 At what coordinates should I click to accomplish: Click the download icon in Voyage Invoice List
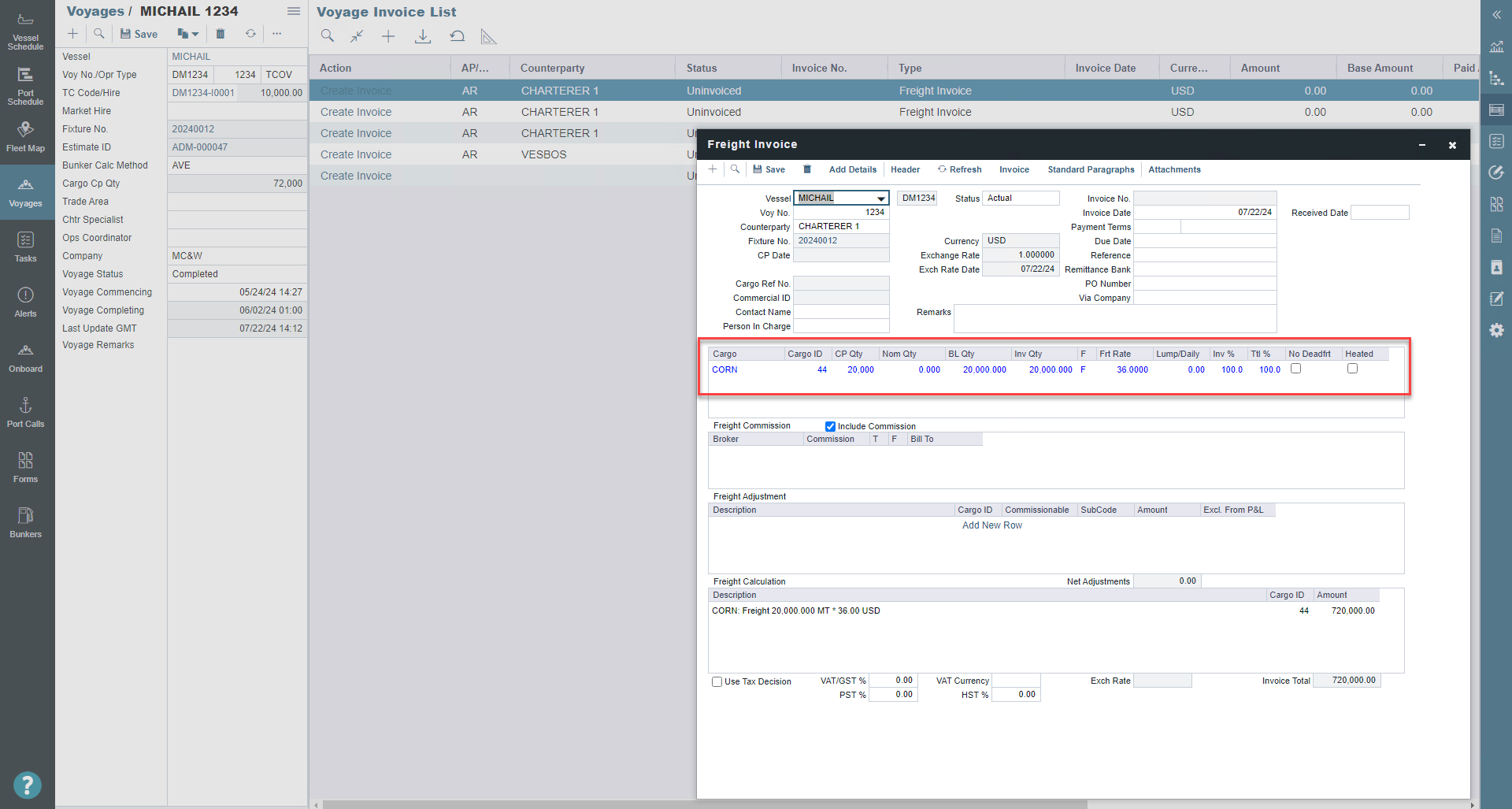tap(423, 36)
